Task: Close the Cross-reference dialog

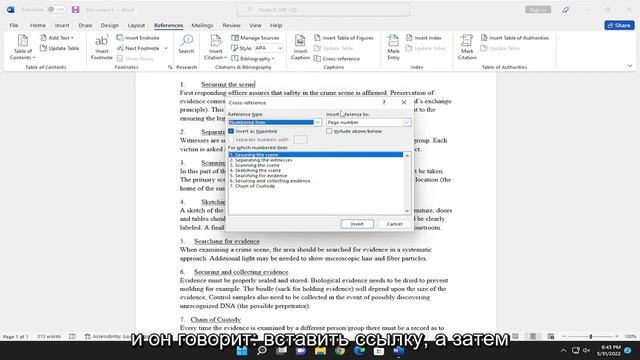Action: (x=404, y=102)
